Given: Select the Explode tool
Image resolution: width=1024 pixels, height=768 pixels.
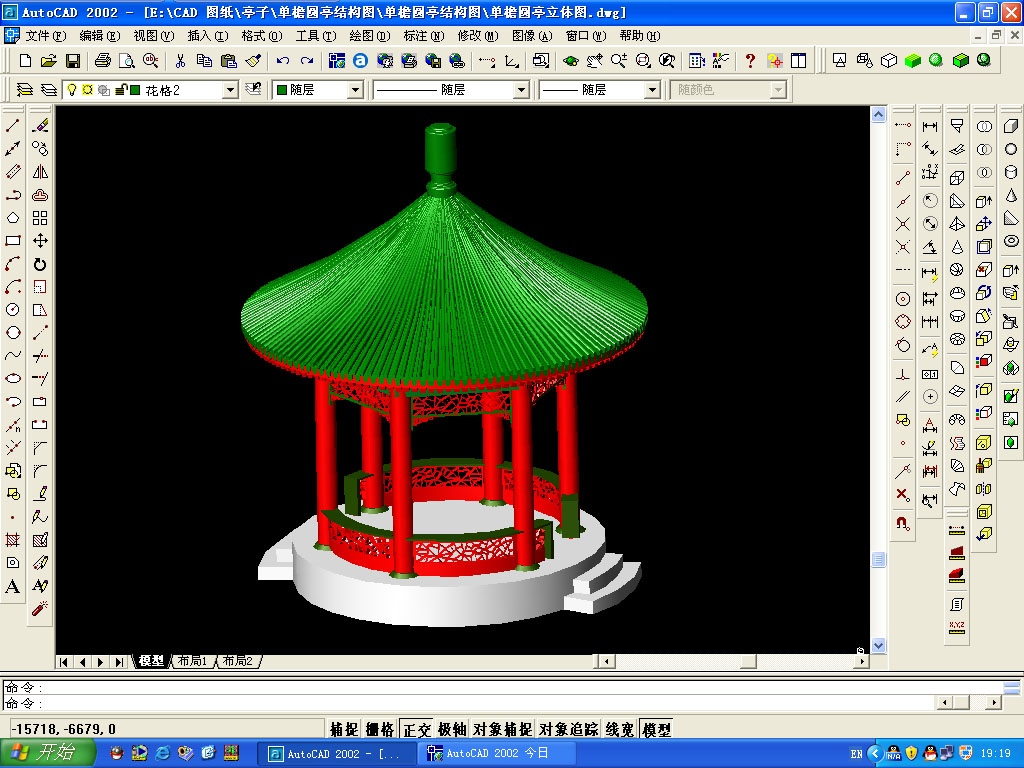Looking at the screenshot, I should click(40, 609).
